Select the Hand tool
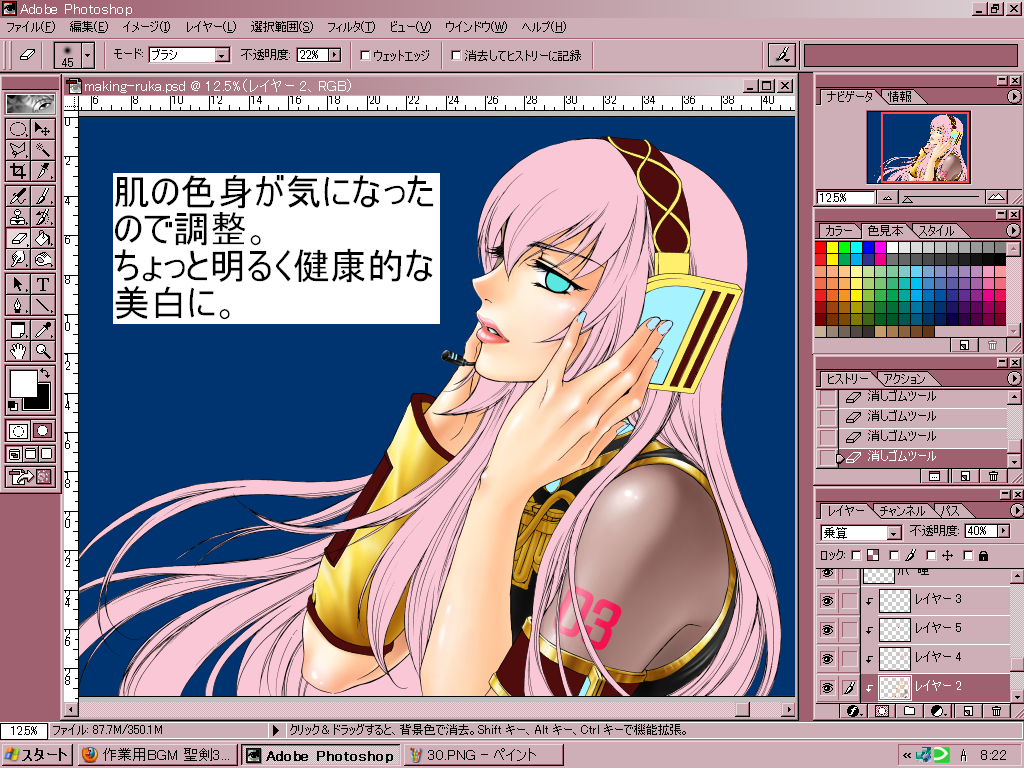 coord(18,350)
